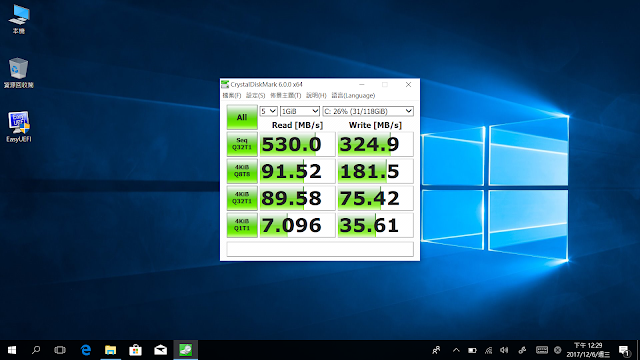Screen dimensions: 640x360
Task: Open Action Center notifications icon
Action: click(x=624, y=350)
